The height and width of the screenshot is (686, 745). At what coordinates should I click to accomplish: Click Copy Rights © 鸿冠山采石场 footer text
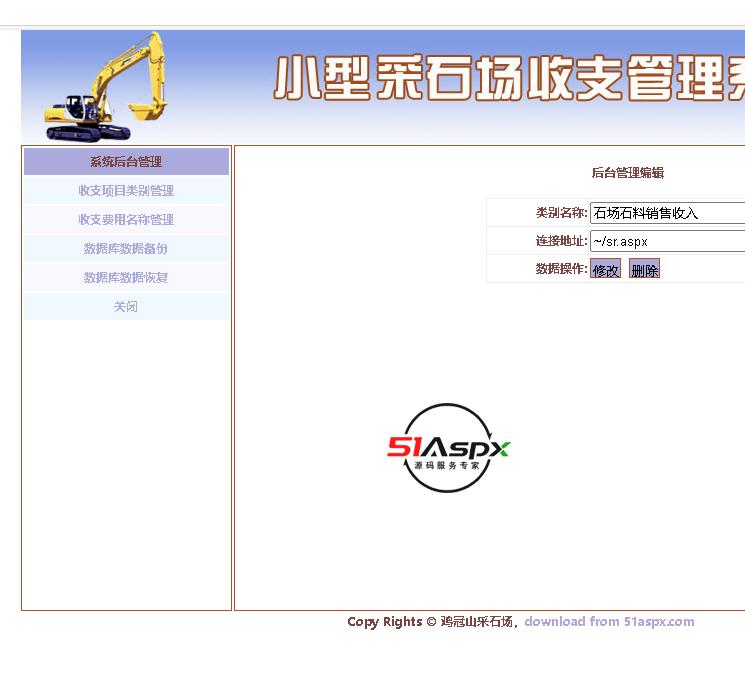pos(430,621)
